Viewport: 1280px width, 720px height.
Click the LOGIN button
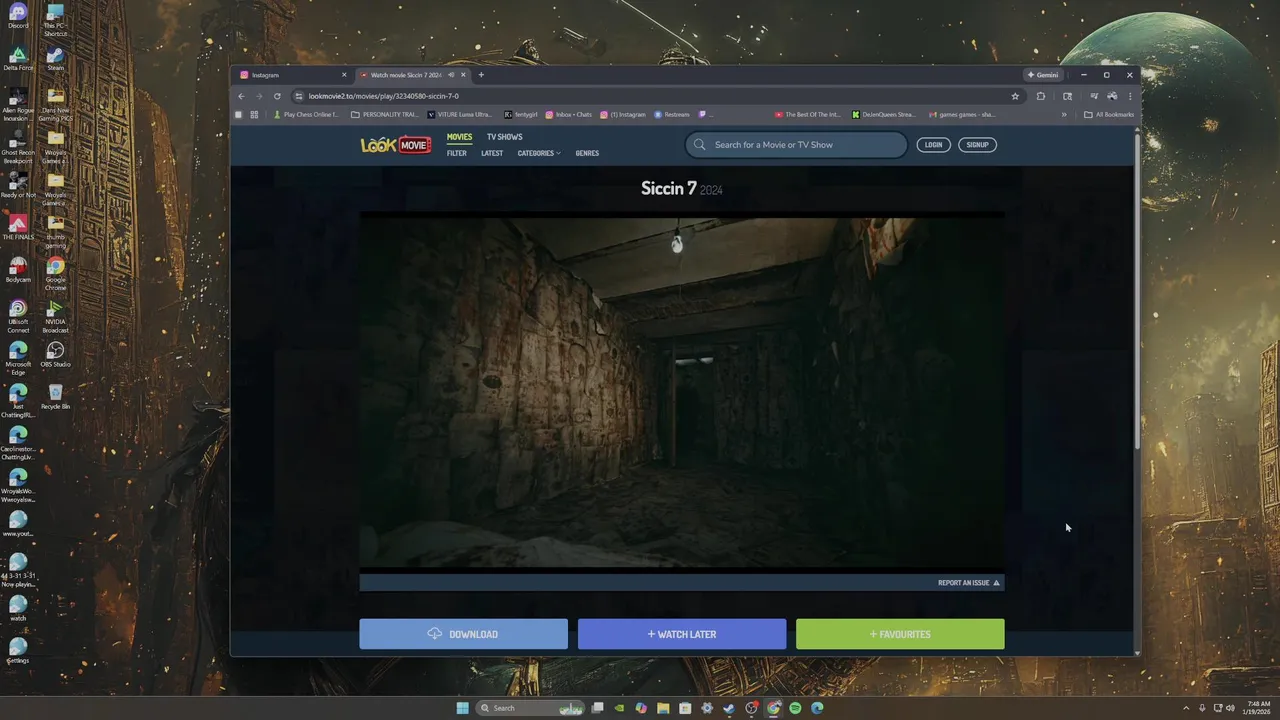coord(933,145)
